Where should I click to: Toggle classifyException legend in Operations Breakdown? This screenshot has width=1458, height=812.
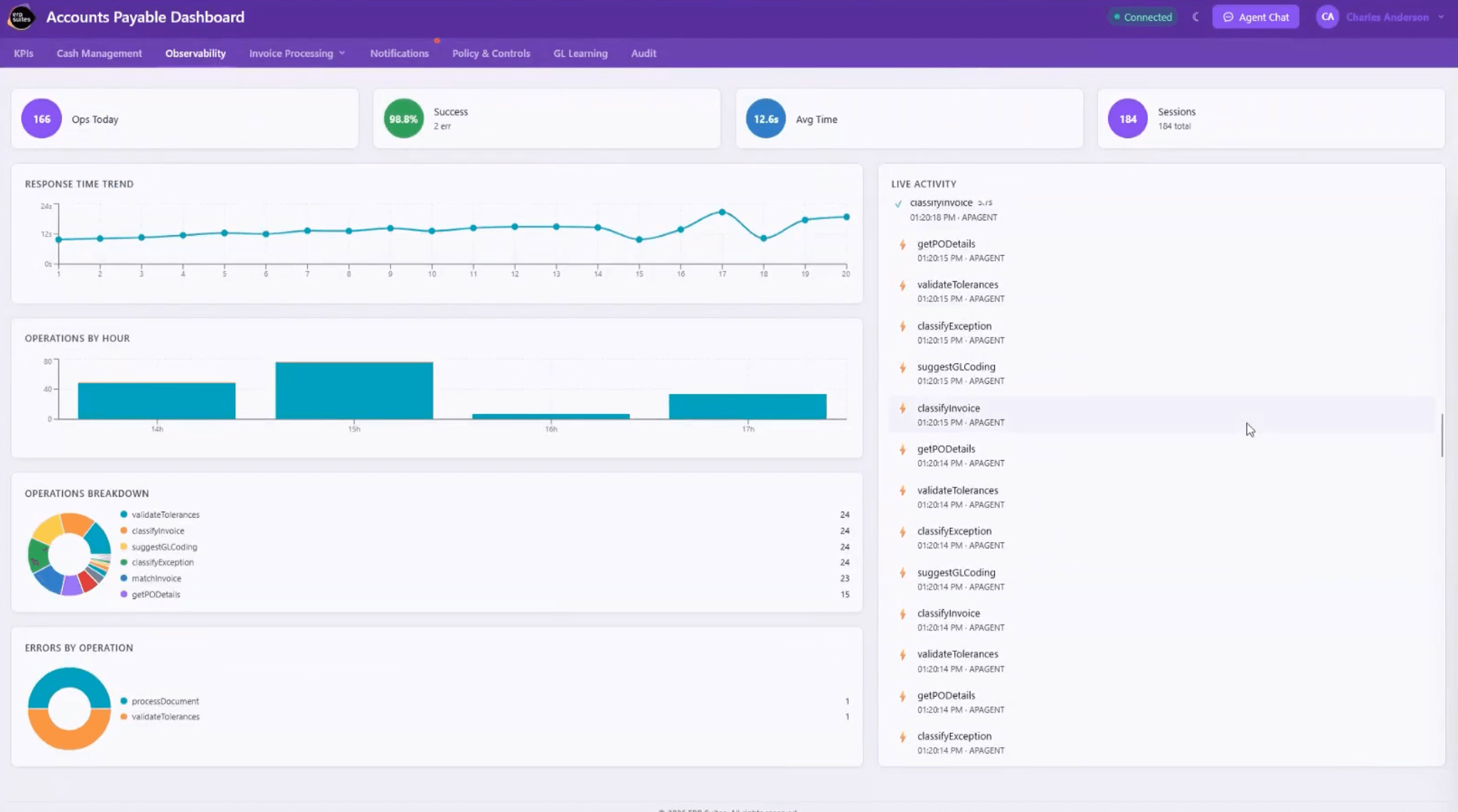157,562
